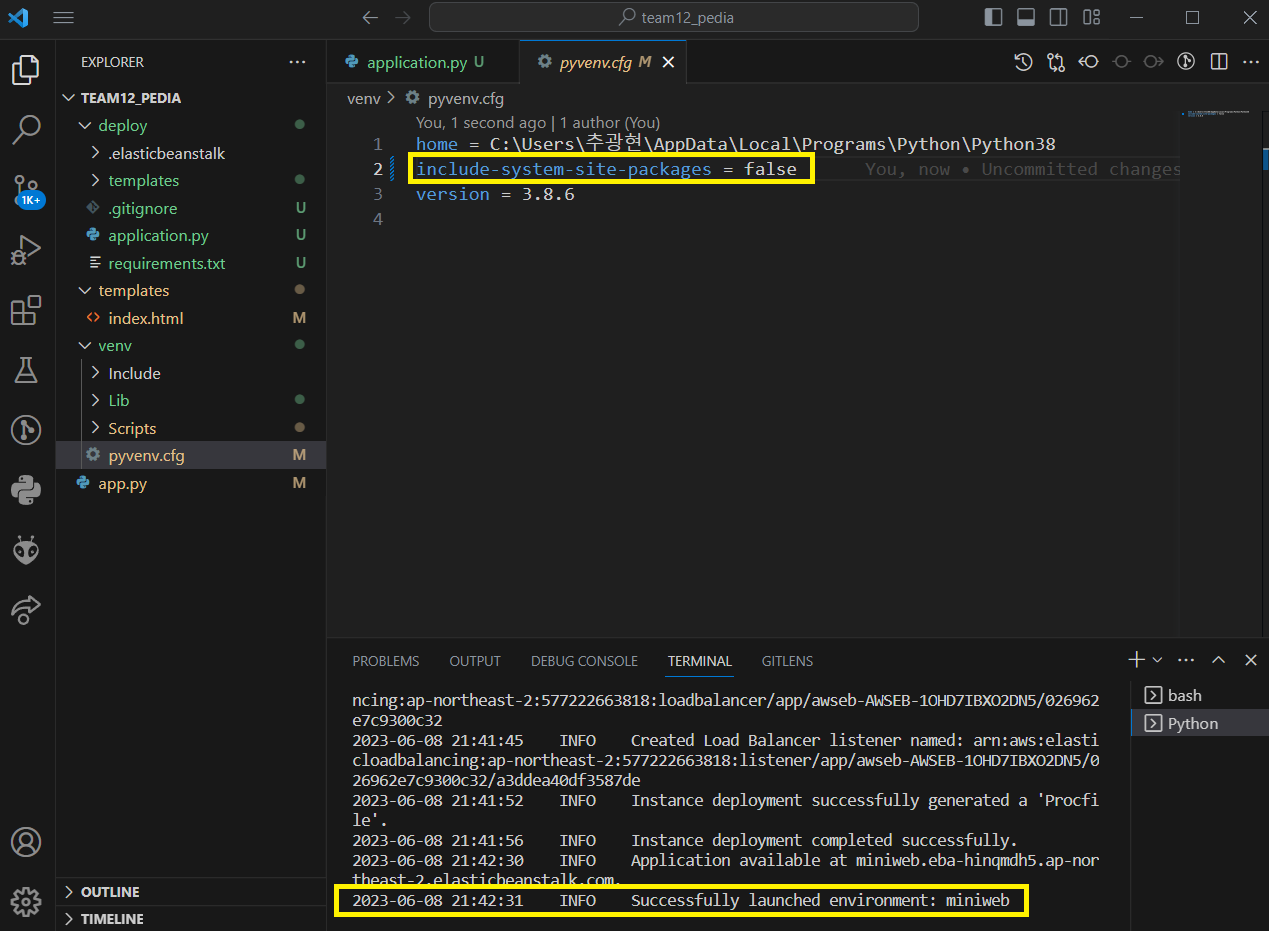
Task: Open the Accounts menu
Action: pyautogui.click(x=26, y=841)
